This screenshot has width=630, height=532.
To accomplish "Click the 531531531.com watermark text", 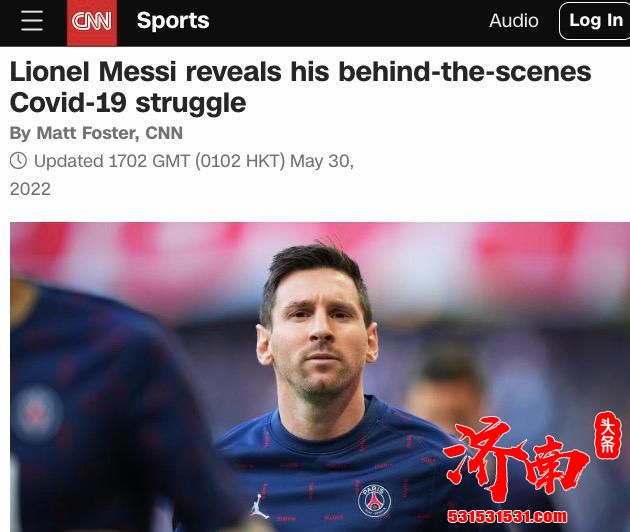I will pos(507,516).
